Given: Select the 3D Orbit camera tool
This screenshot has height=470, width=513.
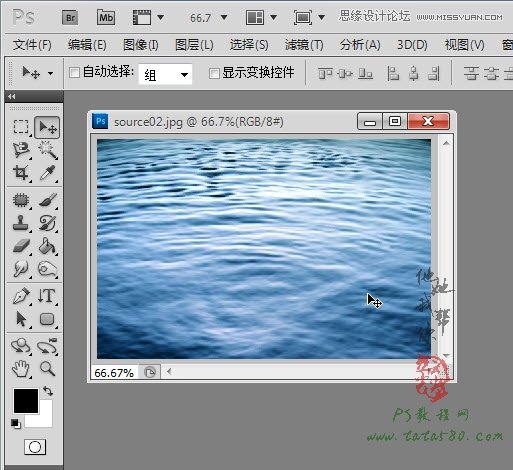Looking at the screenshot, I should click(x=48, y=346).
